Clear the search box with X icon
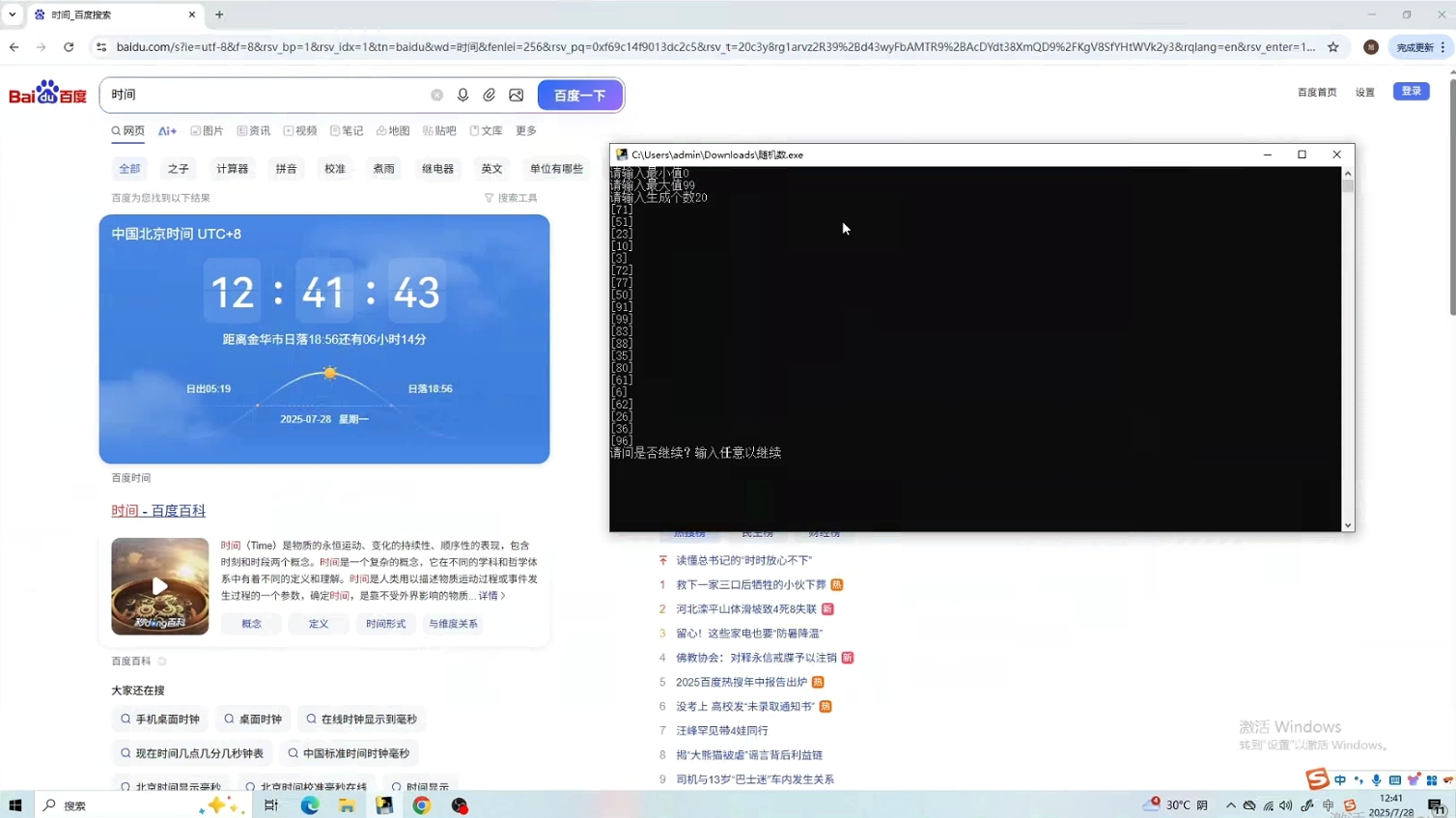Image resolution: width=1456 pixels, height=818 pixels. point(436,95)
